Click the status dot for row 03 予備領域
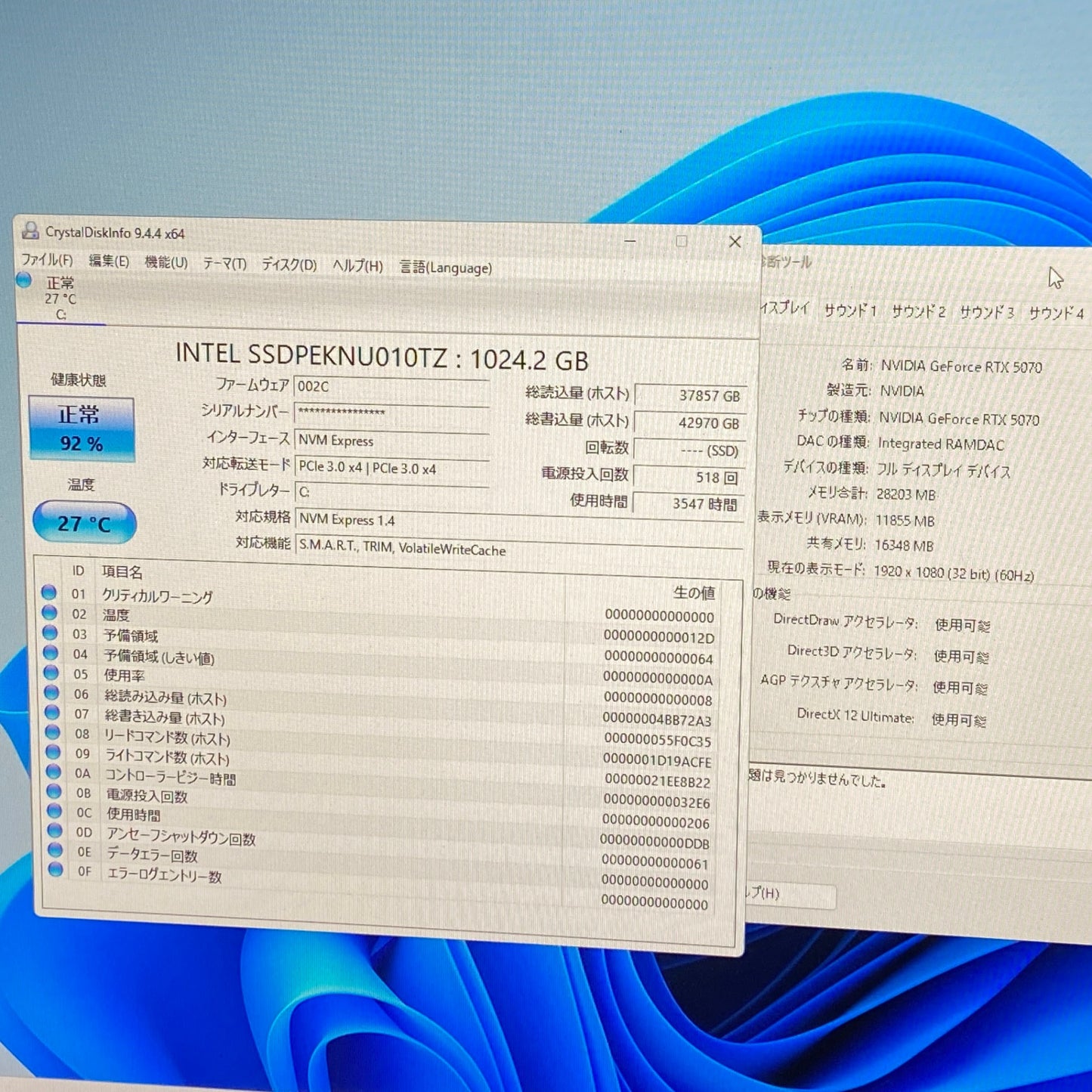 click(x=51, y=633)
